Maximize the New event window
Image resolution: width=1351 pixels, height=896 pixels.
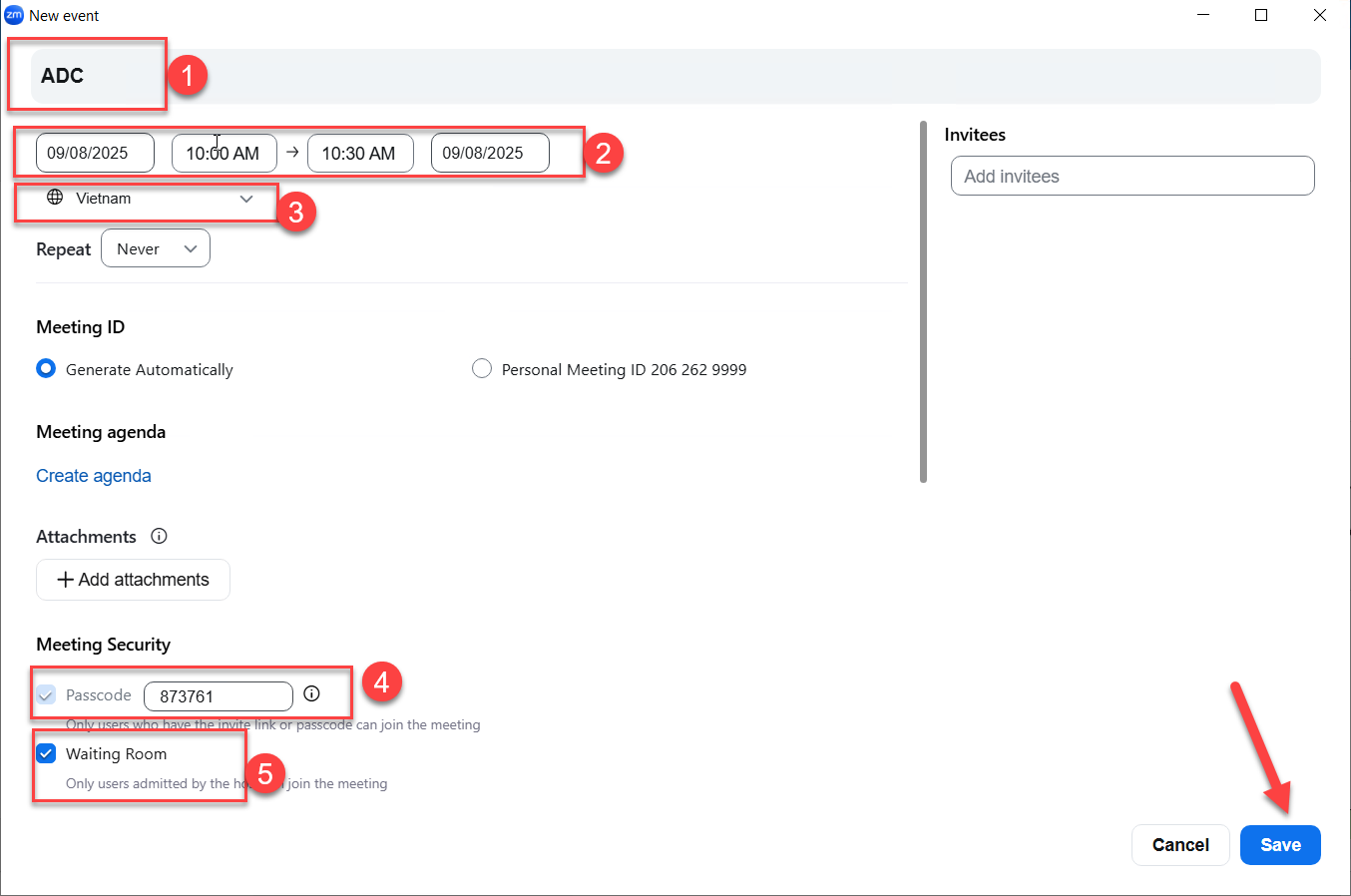[x=1261, y=15]
